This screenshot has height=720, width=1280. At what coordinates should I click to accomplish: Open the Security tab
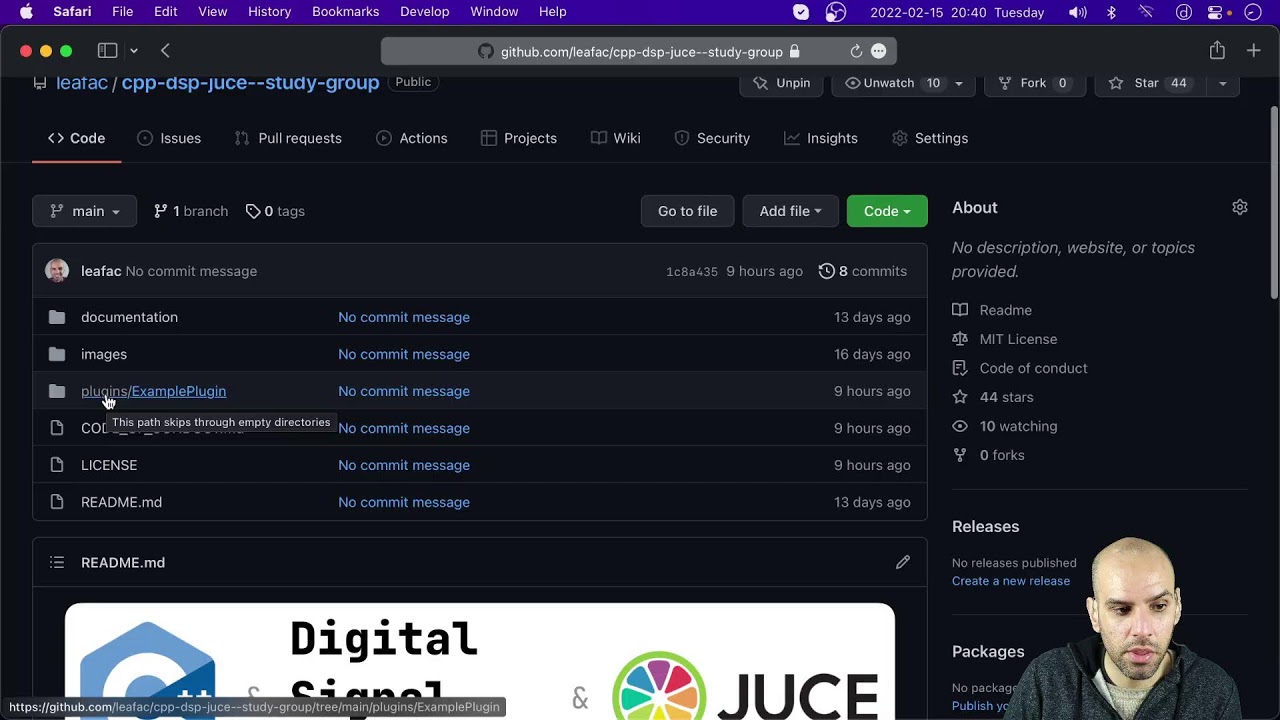click(x=712, y=138)
